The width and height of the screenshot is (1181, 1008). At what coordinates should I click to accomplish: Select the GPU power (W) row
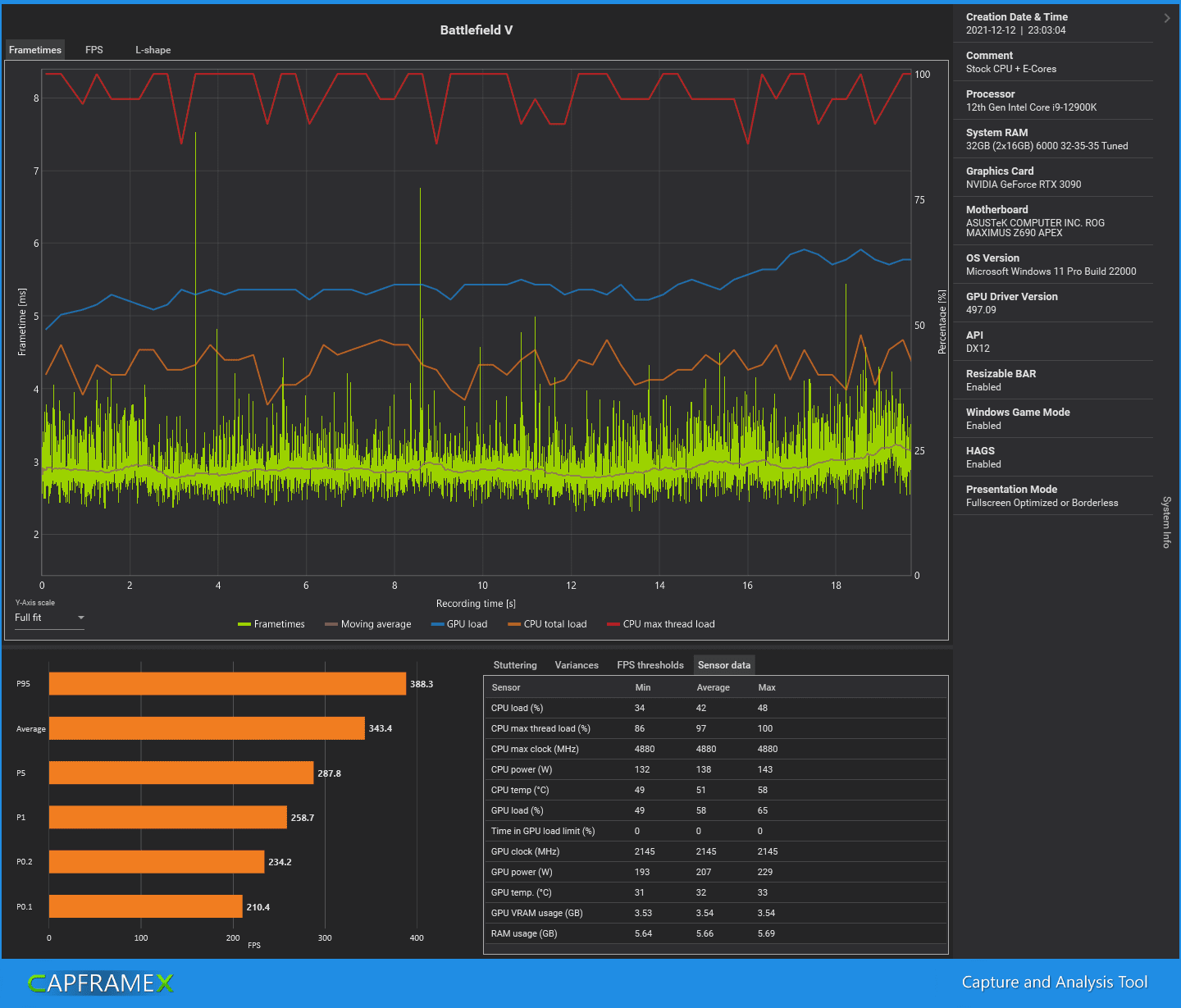pyautogui.click(x=716, y=872)
